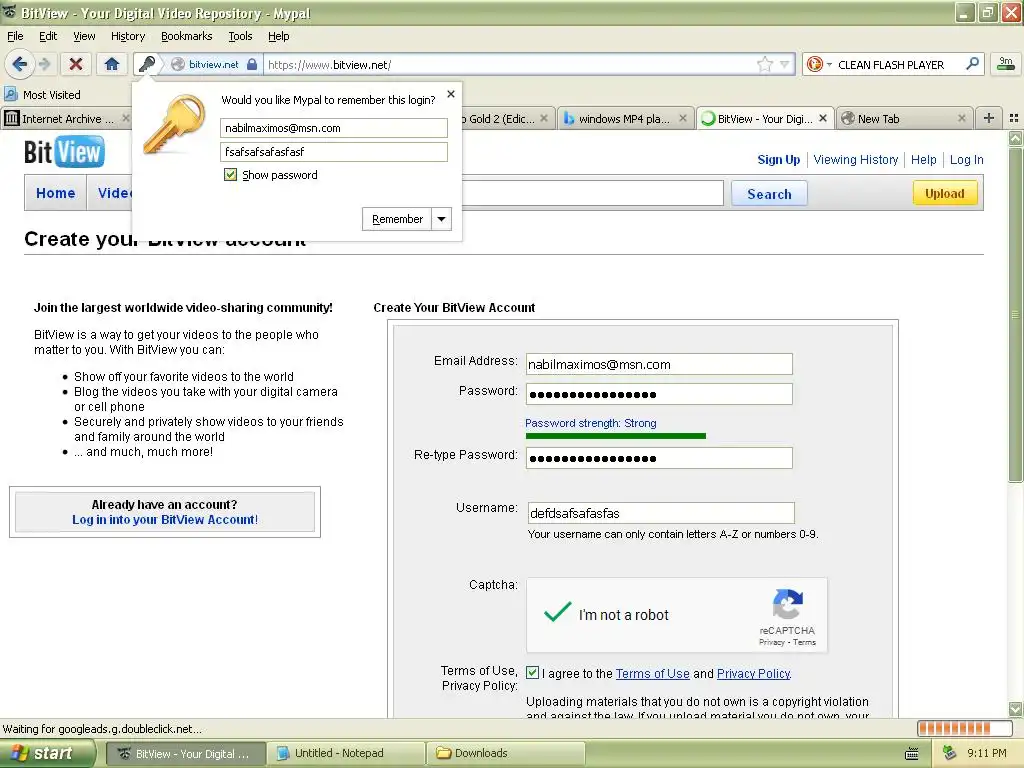The image size is (1024, 768).
Task: Click the reCAPTCHA logo icon
Action: click(788, 604)
